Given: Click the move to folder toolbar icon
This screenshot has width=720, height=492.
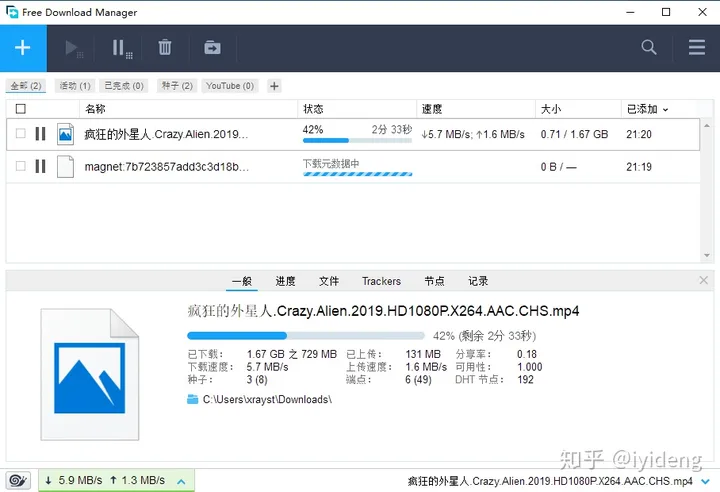Looking at the screenshot, I should pos(212,48).
